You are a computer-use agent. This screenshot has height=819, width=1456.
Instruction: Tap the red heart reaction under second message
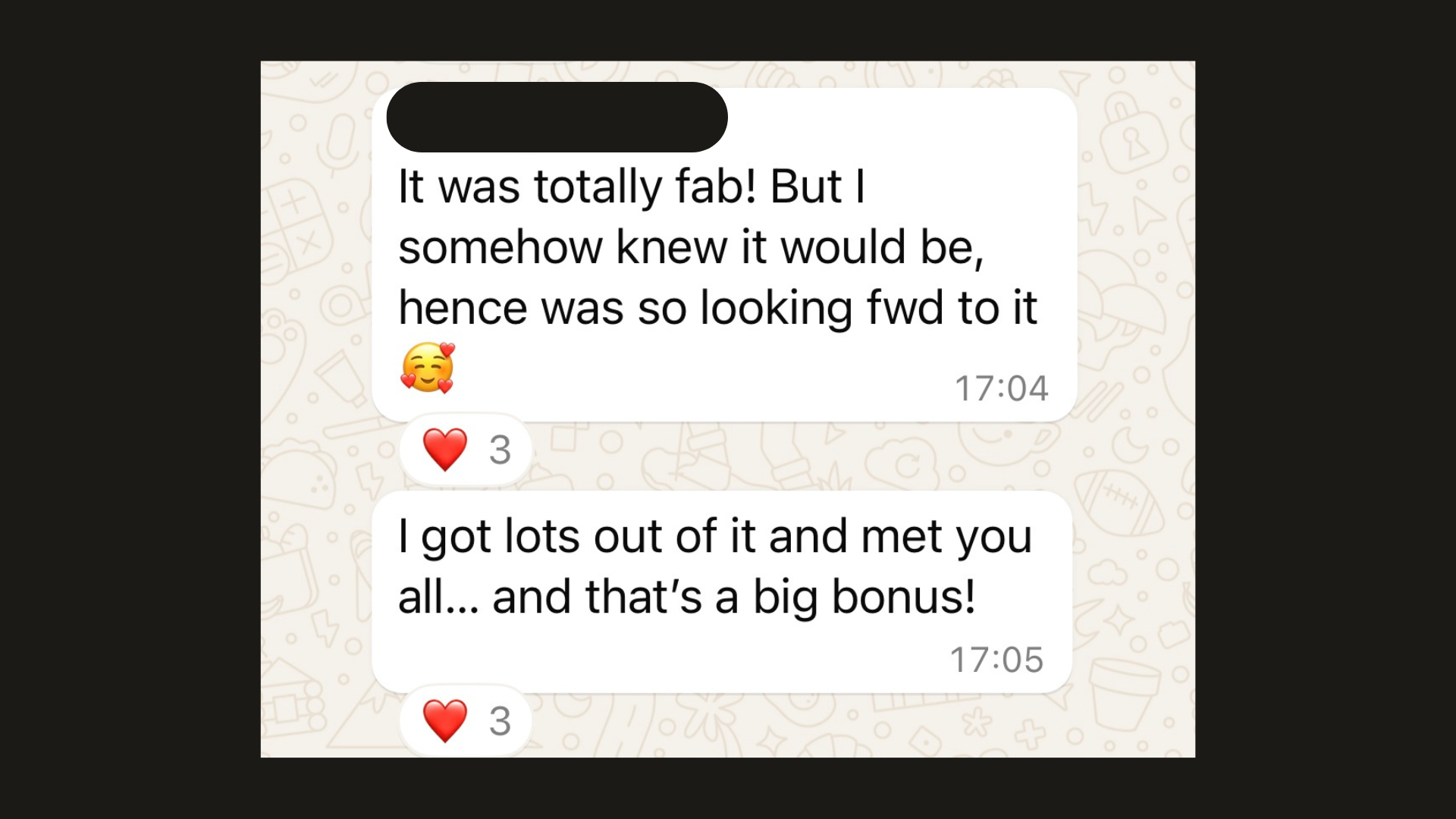(x=445, y=720)
